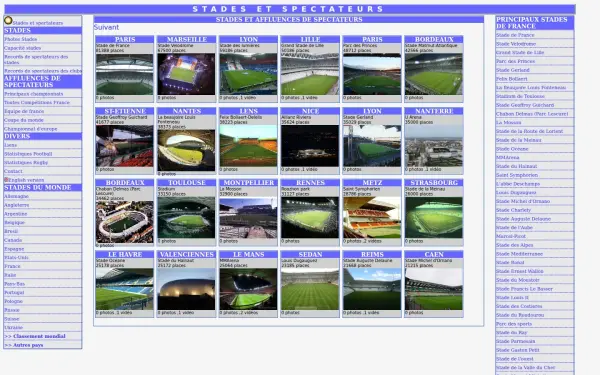This screenshot has width=600, height=375.
Task: Open Angleterre stadiums link
Action: pyautogui.click(x=17, y=205)
